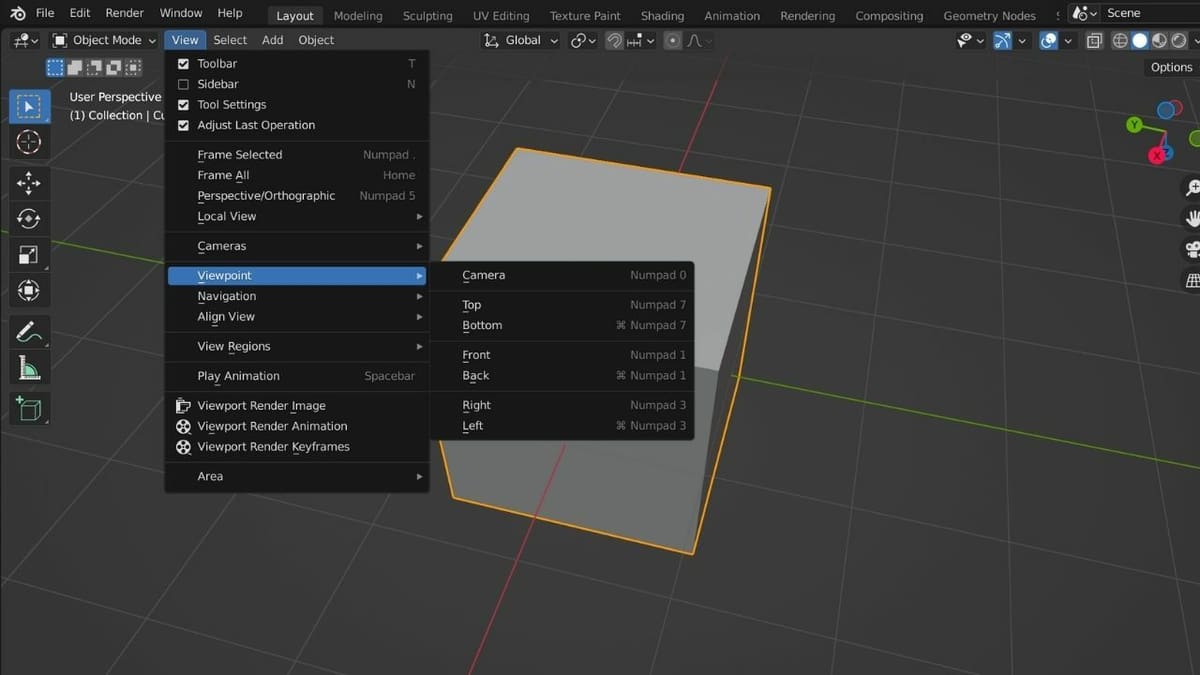Toggle show gizmo button
The image size is (1200, 675).
point(1003,40)
